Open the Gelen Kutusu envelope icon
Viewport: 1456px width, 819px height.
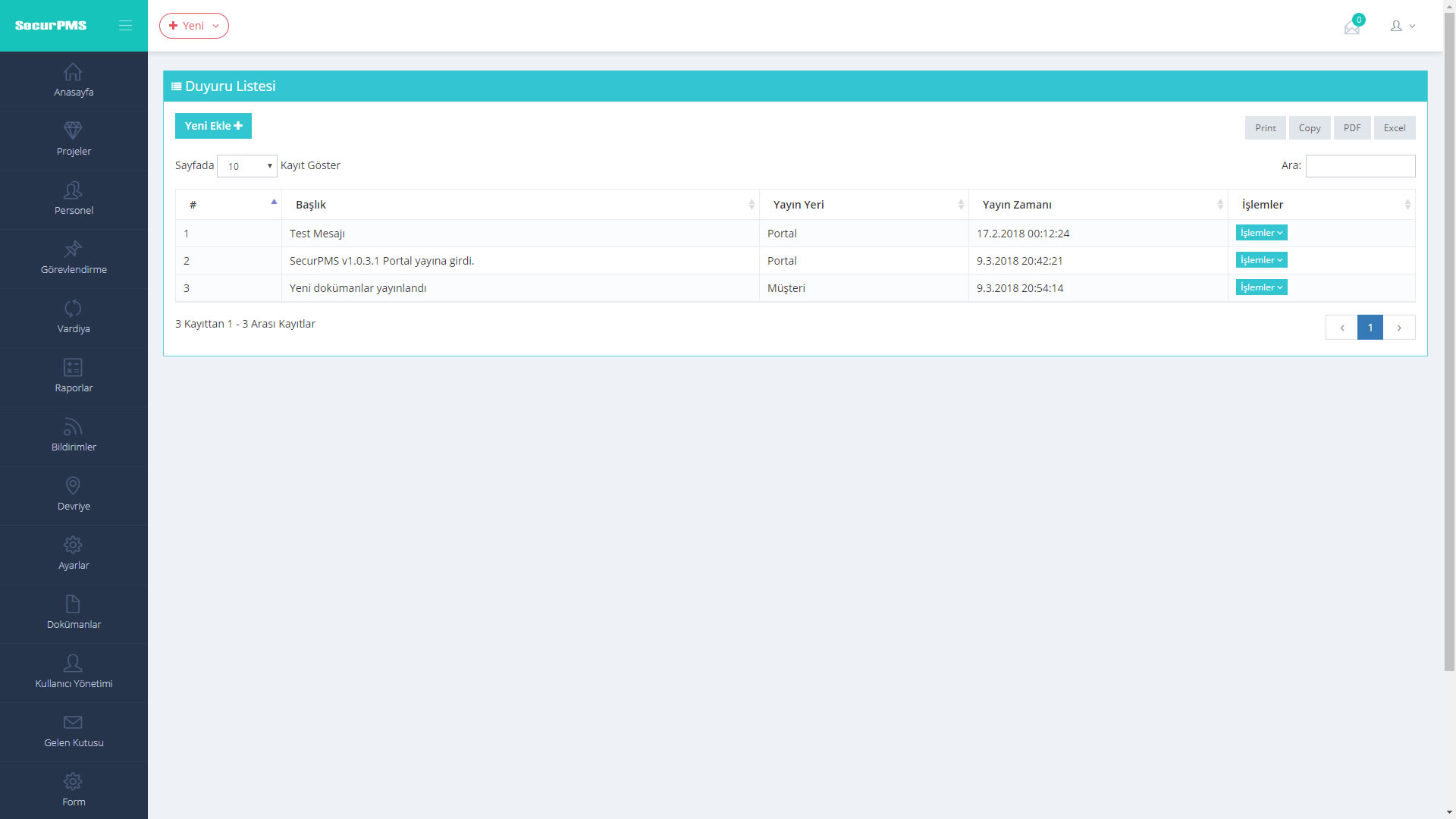pyautogui.click(x=73, y=722)
